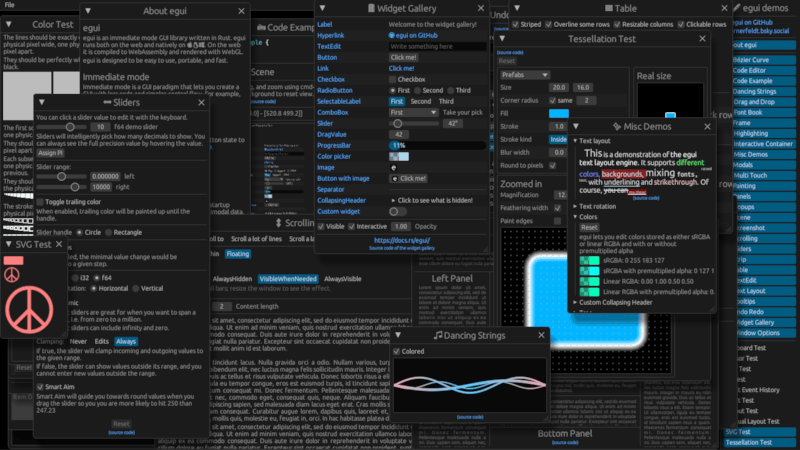Click the image icon in Widget Gallery
The width and height of the screenshot is (800, 450).
coord(394,167)
